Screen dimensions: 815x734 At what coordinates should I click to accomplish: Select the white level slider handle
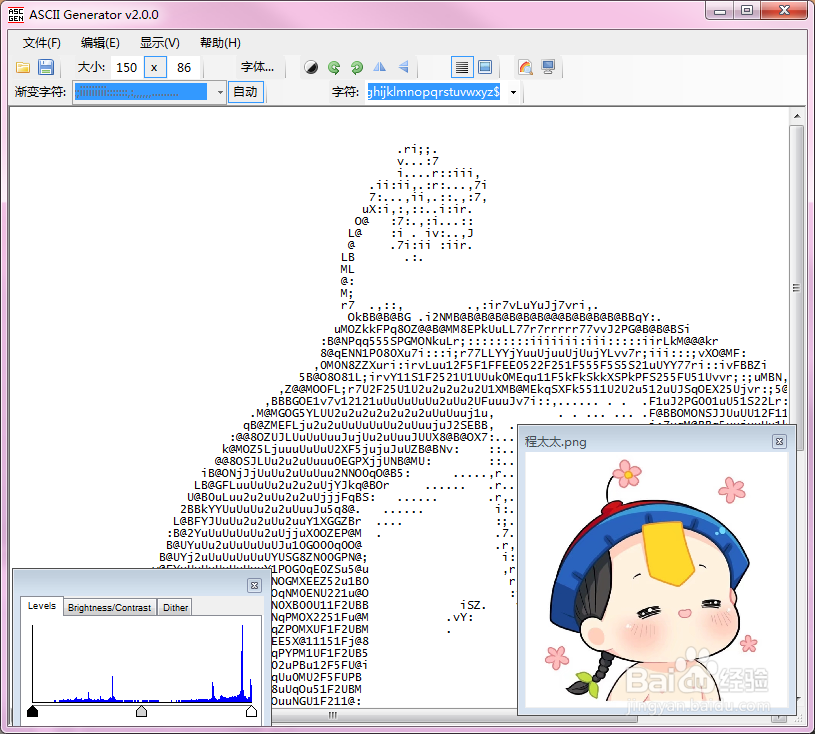coord(251,711)
